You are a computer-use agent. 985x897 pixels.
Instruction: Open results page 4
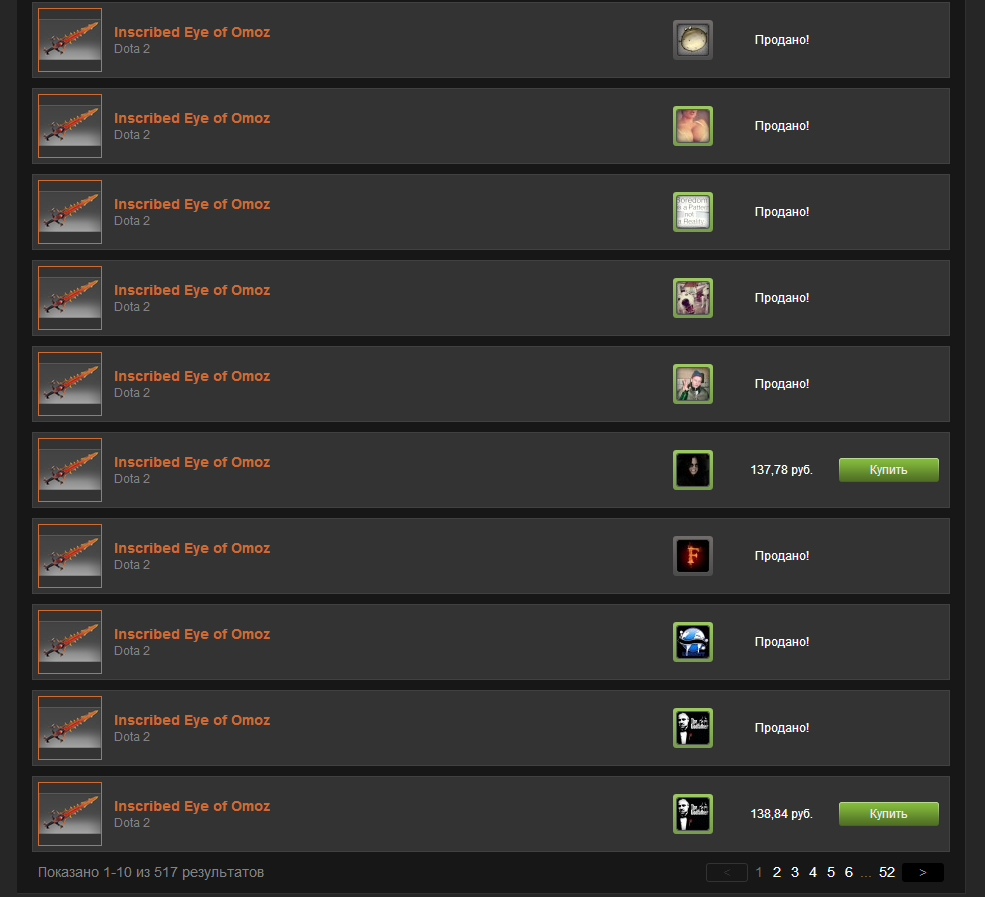coord(812,873)
